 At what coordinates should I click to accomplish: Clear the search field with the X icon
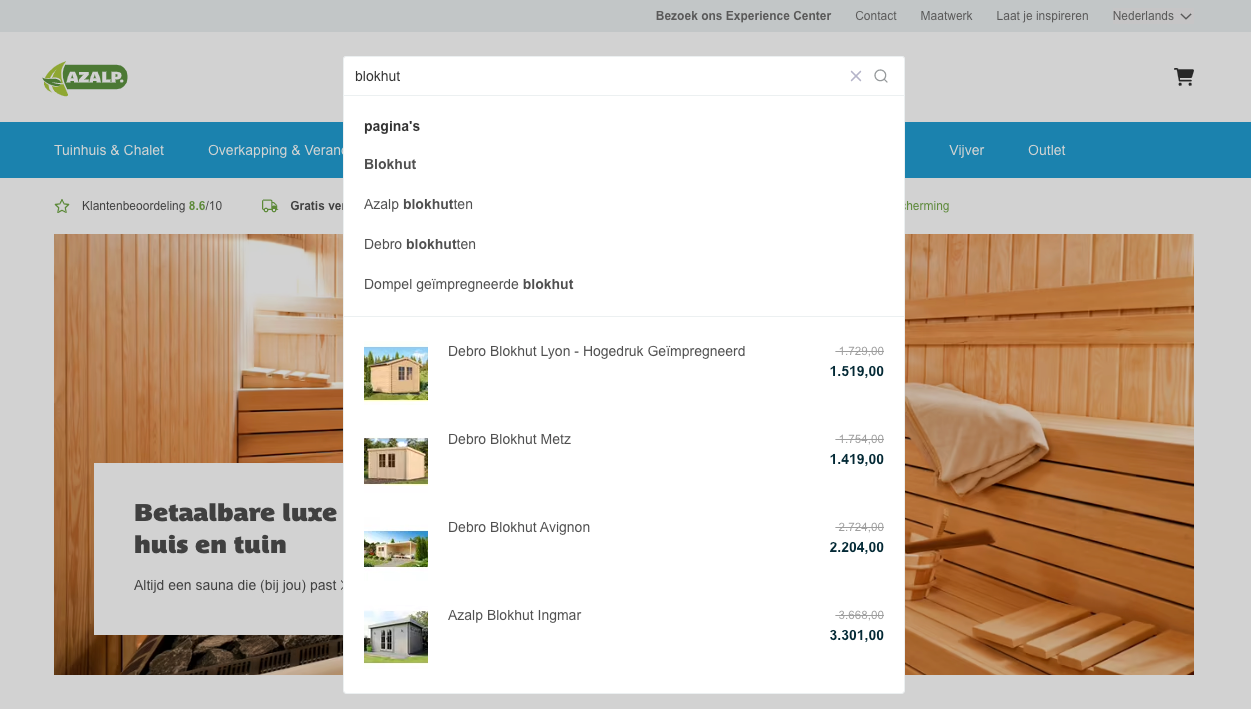pos(856,76)
